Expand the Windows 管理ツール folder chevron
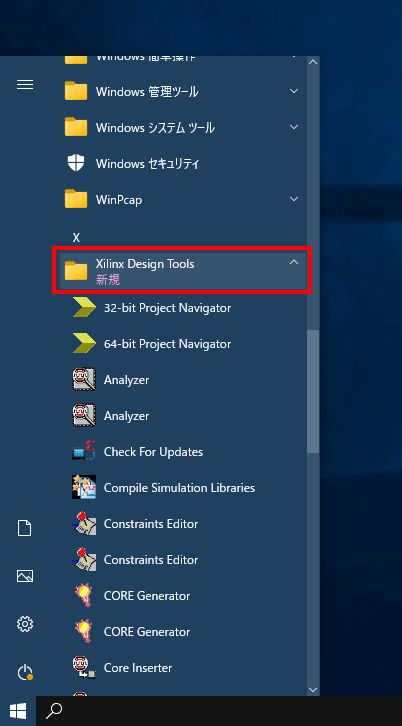 [294, 91]
